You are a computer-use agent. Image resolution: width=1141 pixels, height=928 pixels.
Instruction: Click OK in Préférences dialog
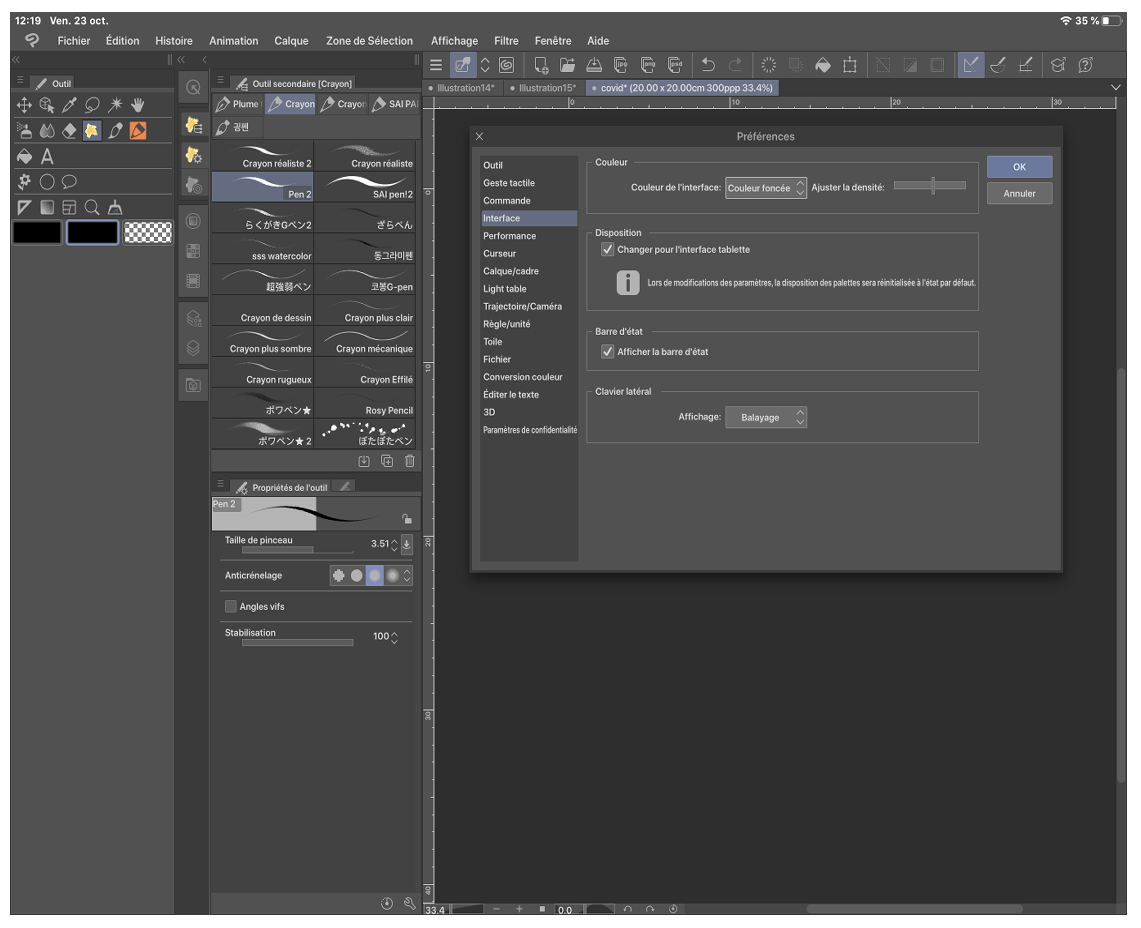[x=1019, y=167]
